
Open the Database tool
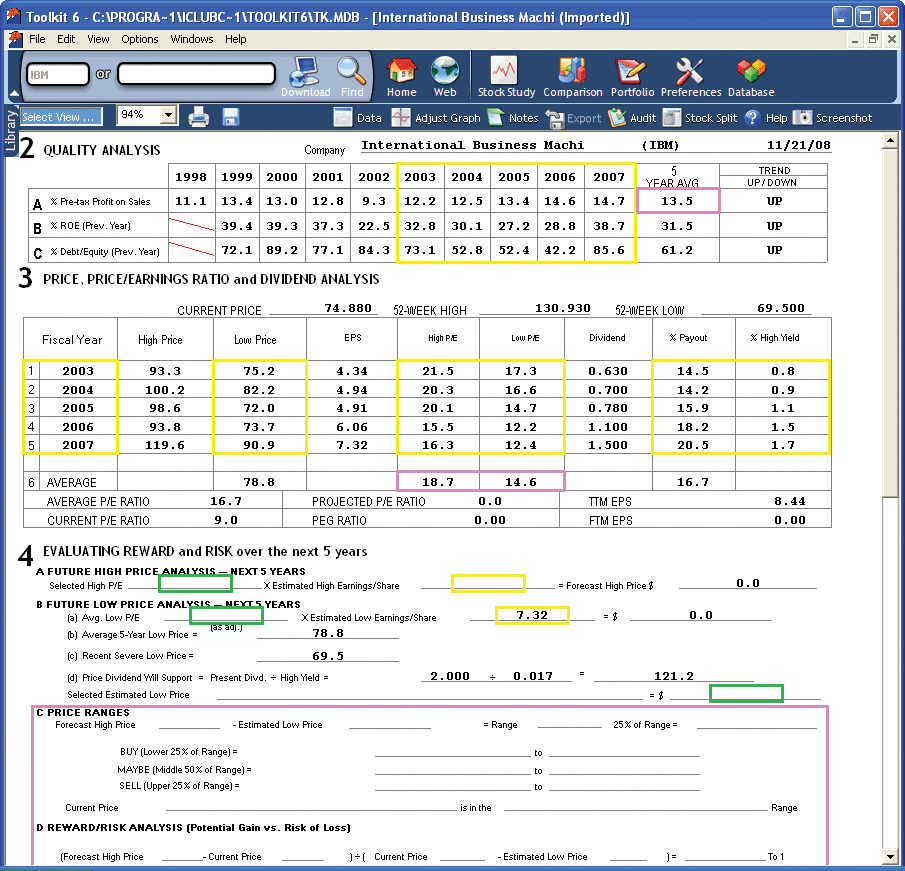coord(750,75)
